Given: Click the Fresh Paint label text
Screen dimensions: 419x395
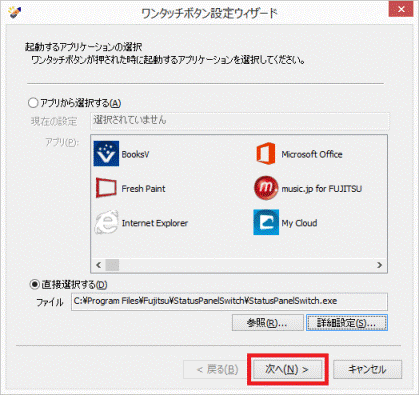Looking at the screenshot, I should [143, 189].
